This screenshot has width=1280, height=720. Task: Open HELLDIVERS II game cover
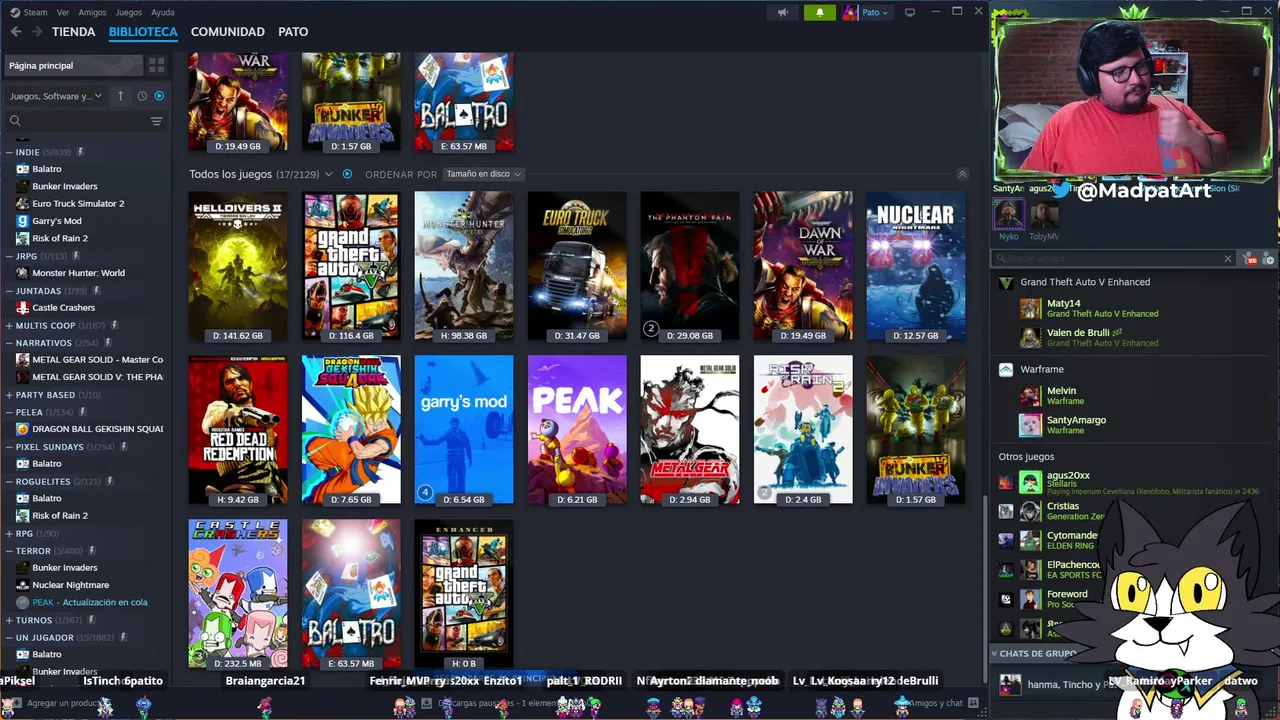pyautogui.click(x=238, y=266)
